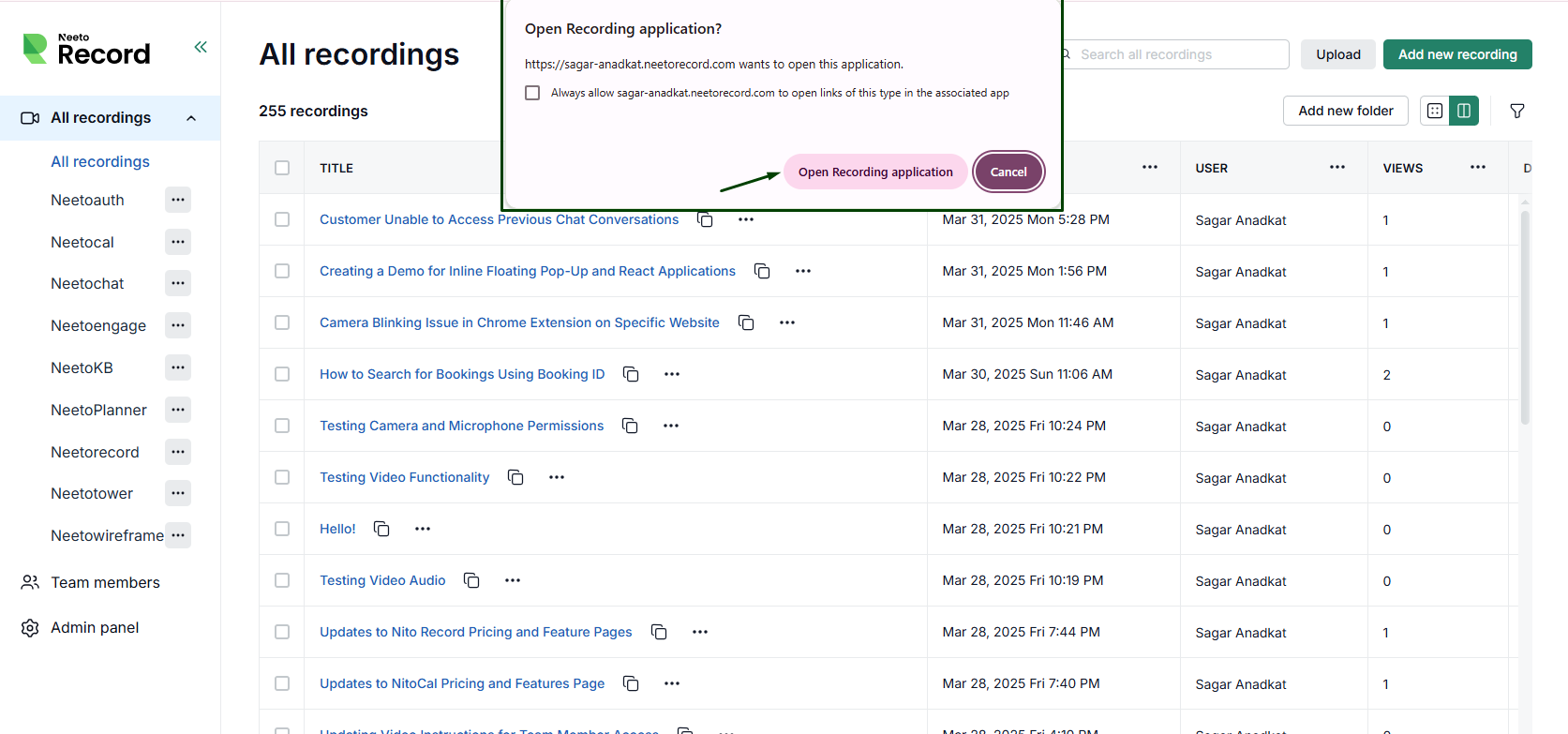Select All recordings sub-item in sidebar

click(100, 161)
